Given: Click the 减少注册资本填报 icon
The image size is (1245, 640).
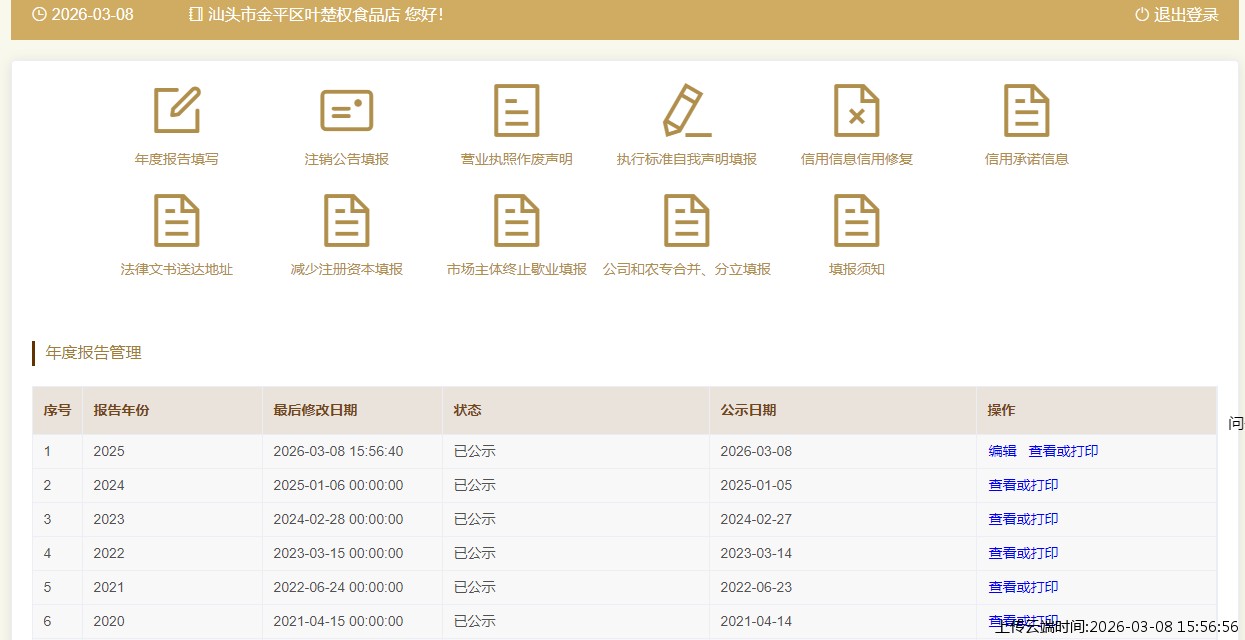Looking at the screenshot, I should (346, 221).
